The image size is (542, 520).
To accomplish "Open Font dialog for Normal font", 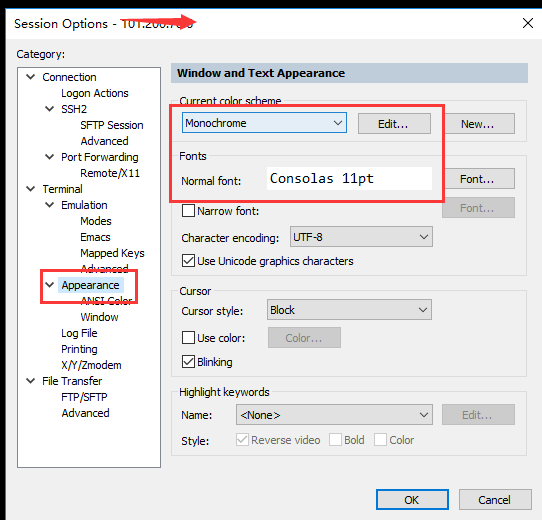I will 478,179.
